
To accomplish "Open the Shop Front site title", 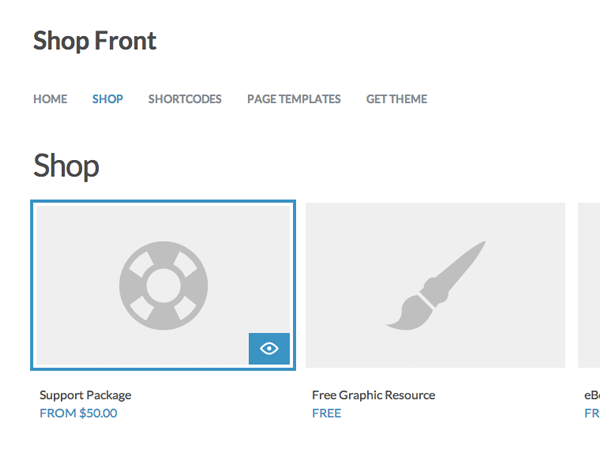I will 95,41.
